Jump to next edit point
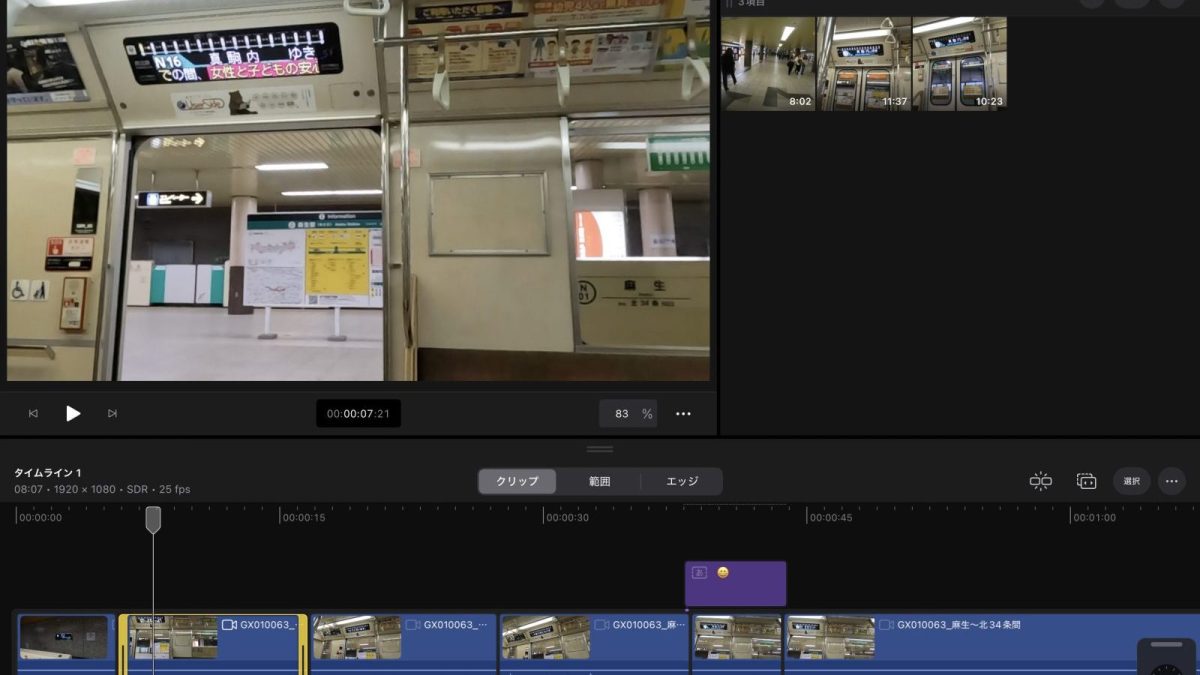1200x675 pixels. coord(112,414)
